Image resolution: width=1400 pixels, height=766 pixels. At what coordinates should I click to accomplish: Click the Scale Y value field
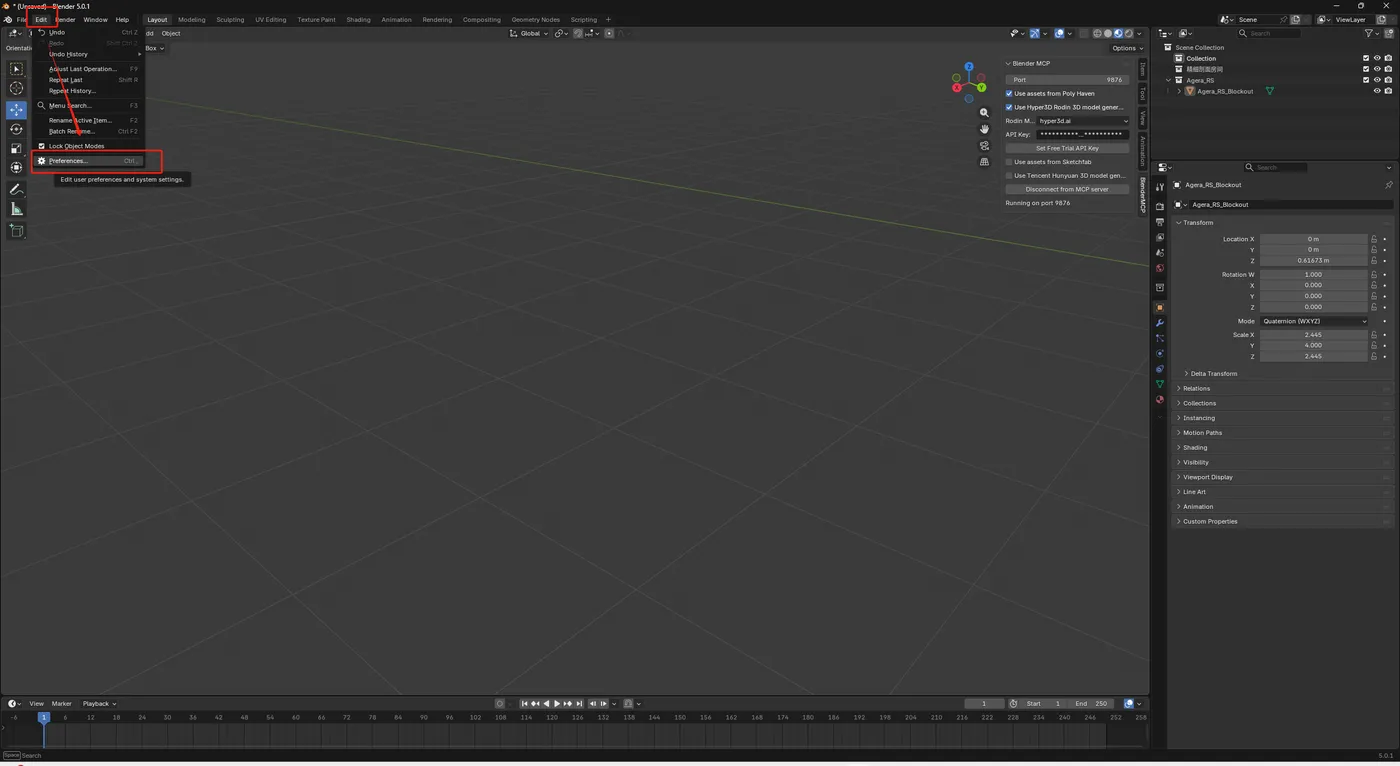[x=1314, y=345]
